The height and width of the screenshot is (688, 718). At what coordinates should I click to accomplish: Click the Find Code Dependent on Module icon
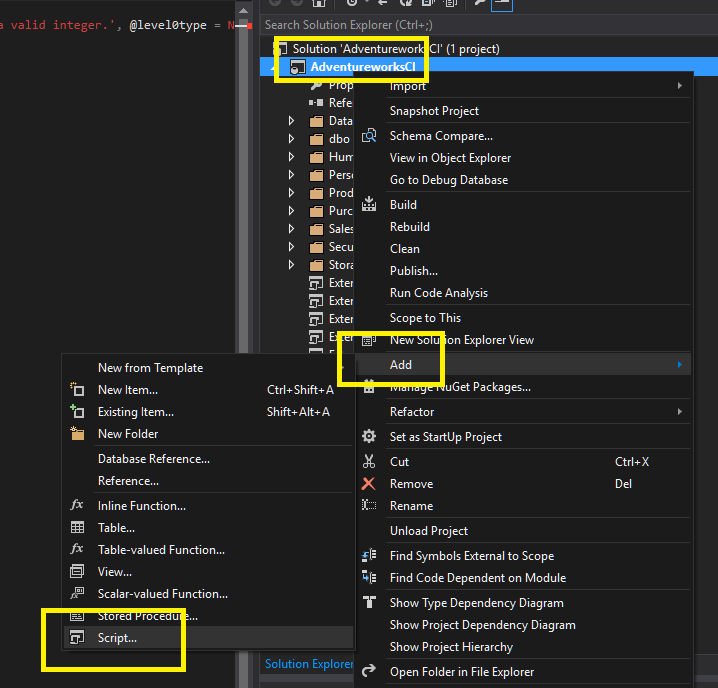coord(369,577)
